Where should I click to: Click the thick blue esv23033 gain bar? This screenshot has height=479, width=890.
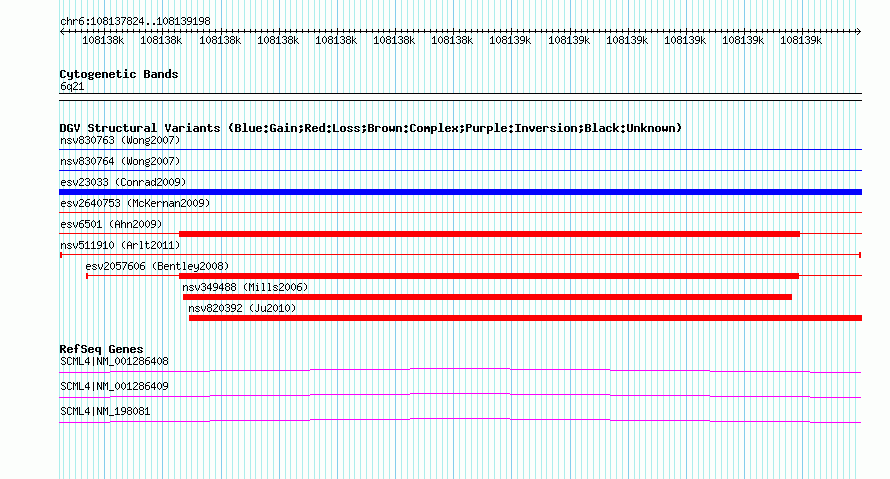(460, 192)
